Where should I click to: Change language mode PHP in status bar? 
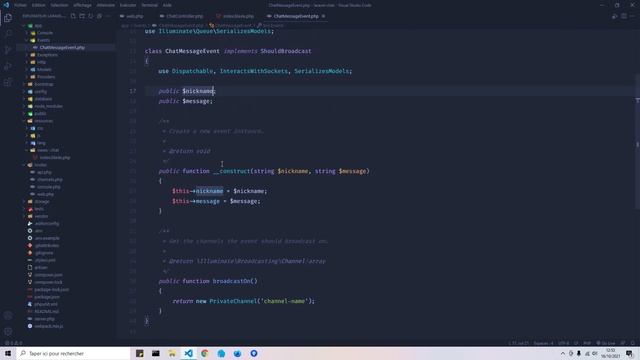[587, 343]
